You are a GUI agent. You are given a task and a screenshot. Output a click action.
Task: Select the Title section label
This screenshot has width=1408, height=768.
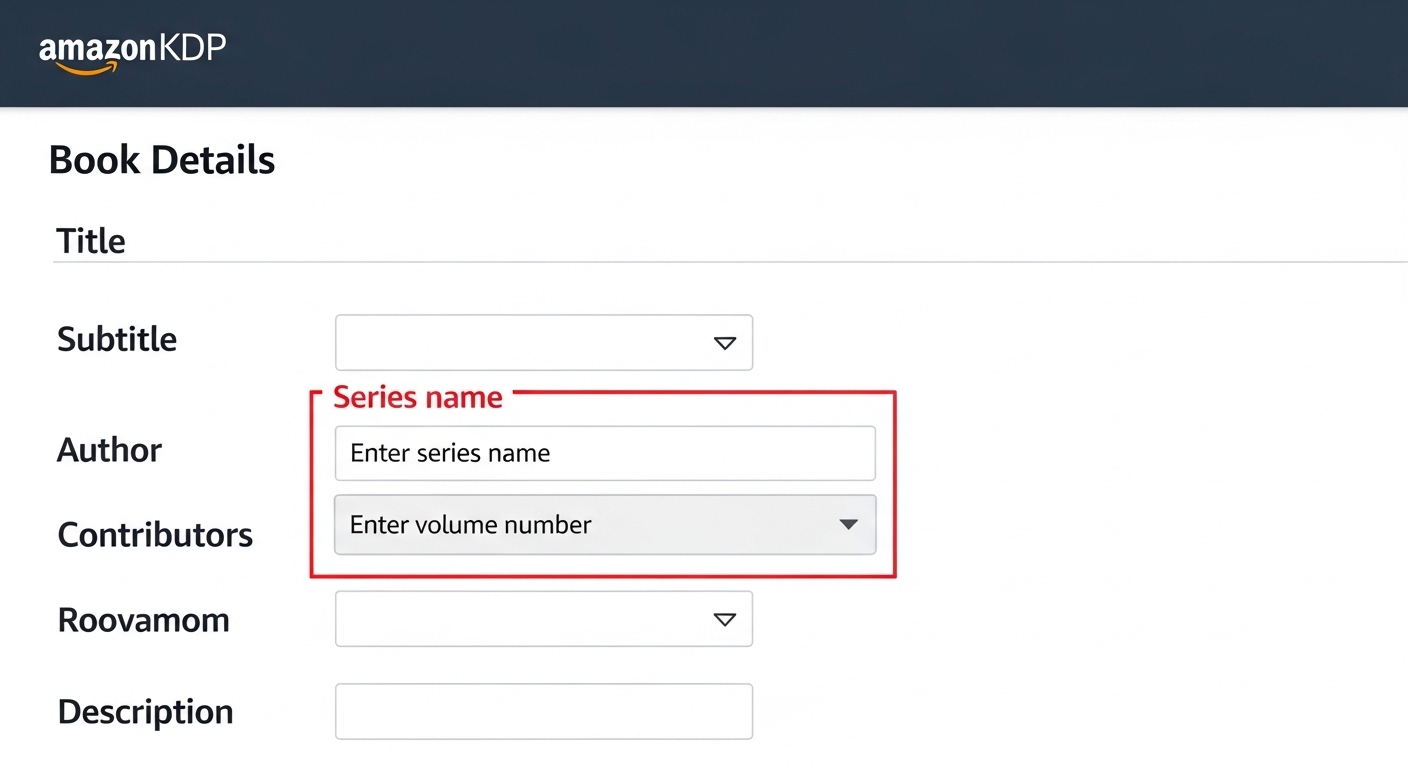[x=91, y=240]
